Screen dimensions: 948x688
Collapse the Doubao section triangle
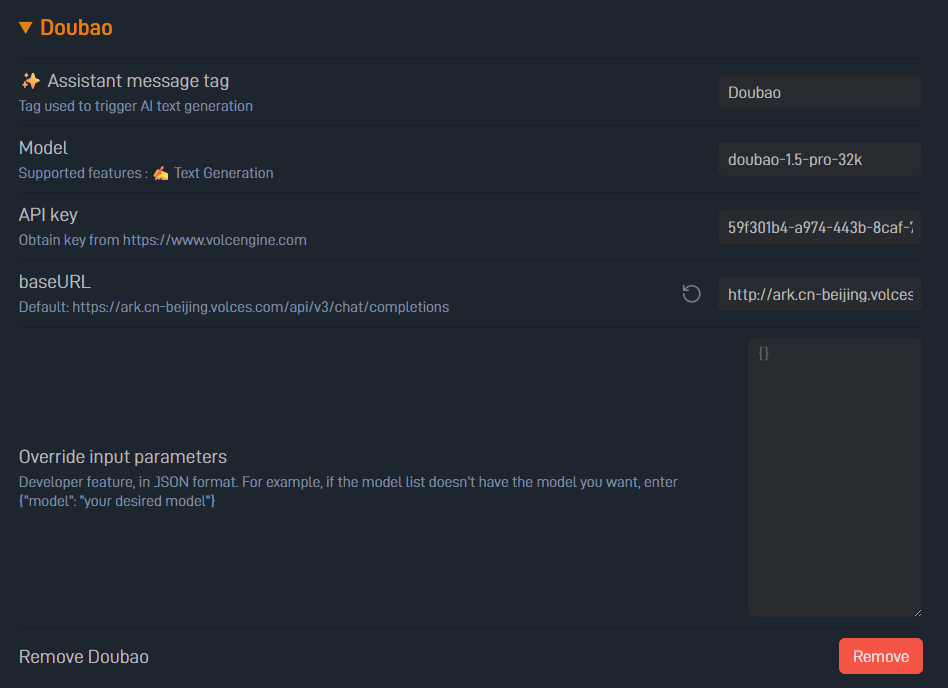pos(26,28)
